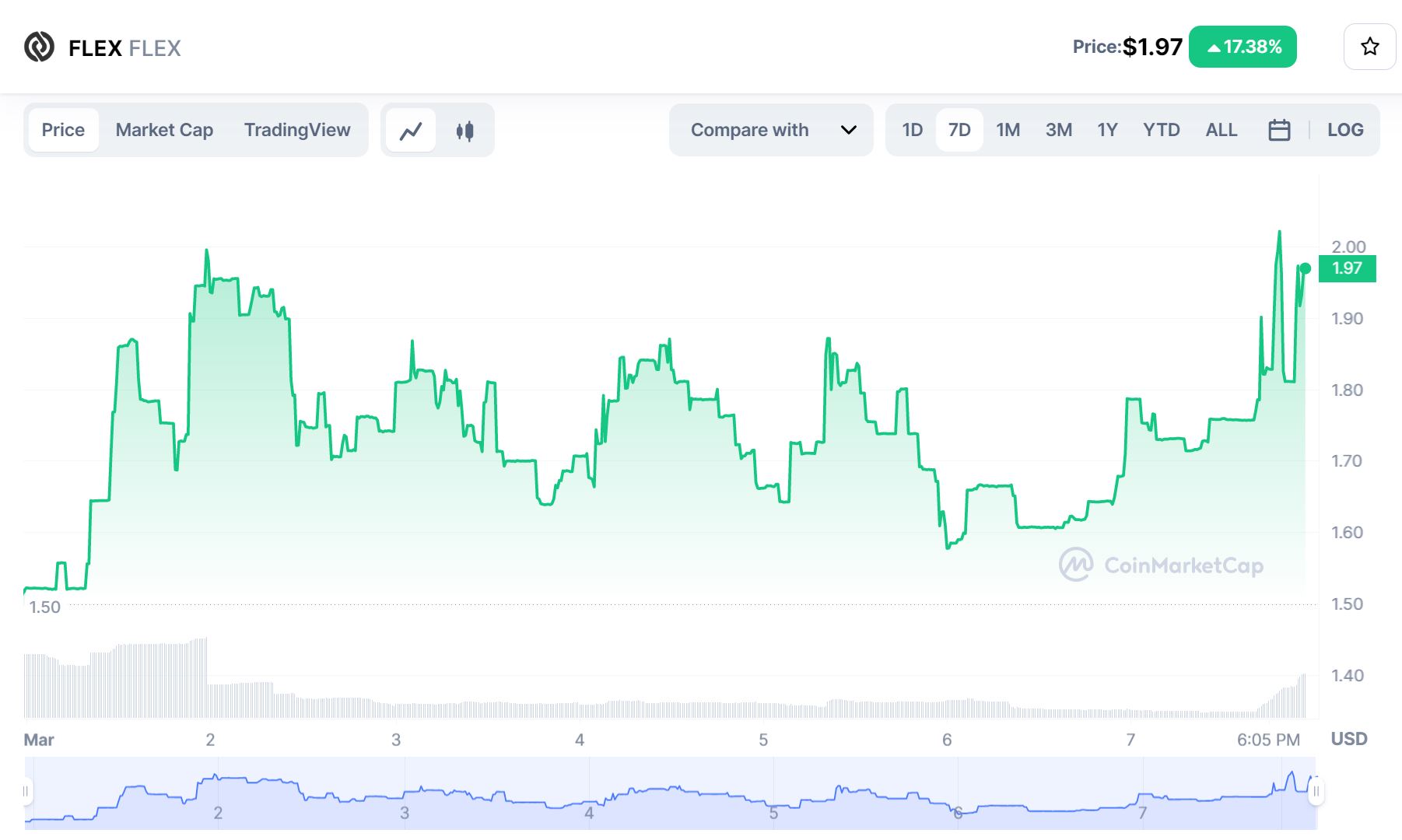This screenshot has height=840, width=1402.
Task: Click the mini navigator chart overview
Action: pos(670,792)
